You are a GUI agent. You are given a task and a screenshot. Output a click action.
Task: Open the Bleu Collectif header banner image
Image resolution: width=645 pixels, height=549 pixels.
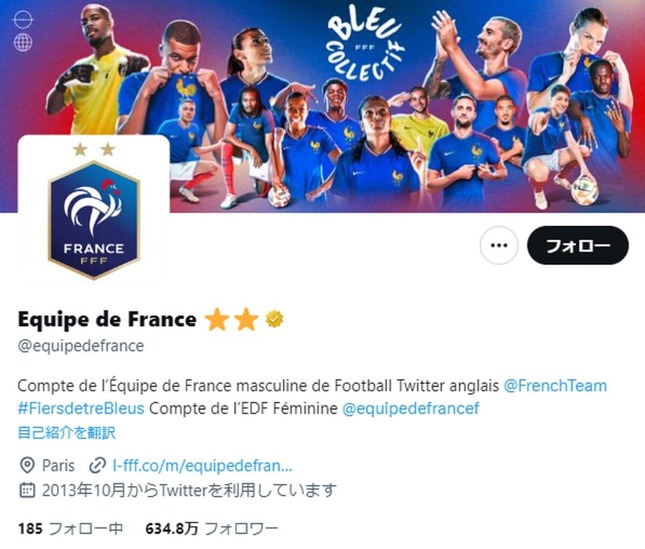(322, 106)
